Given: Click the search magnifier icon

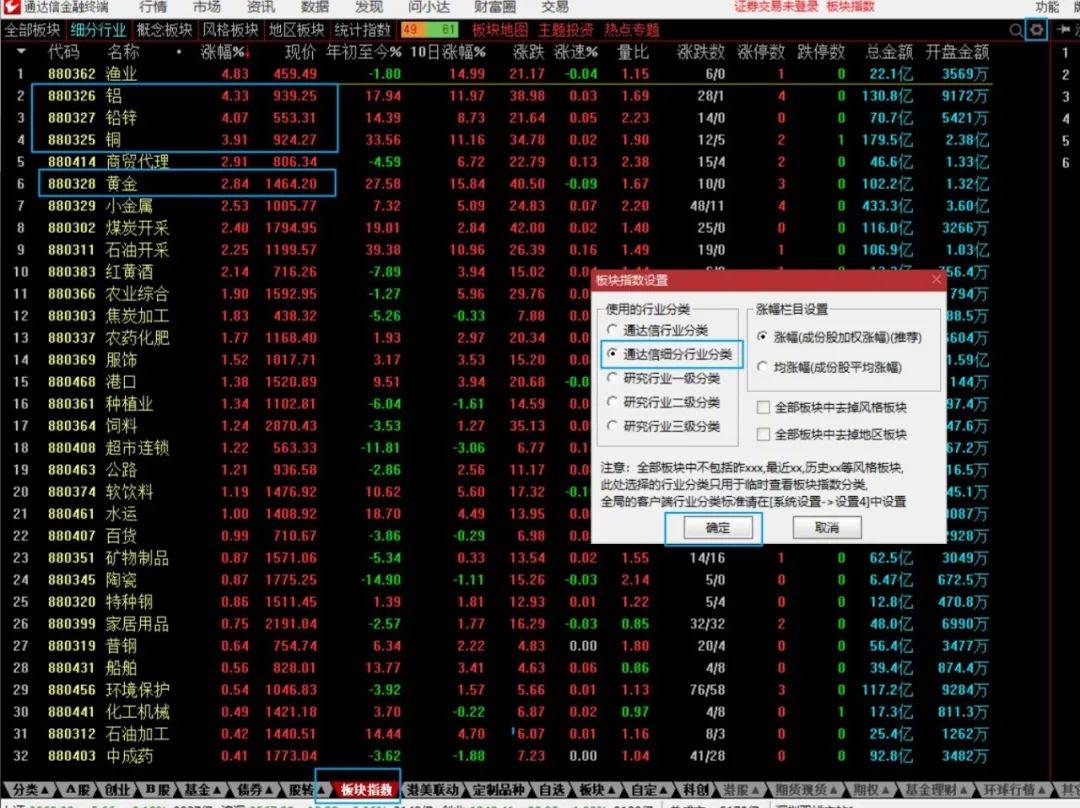Looking at the screenshot, I should [1016, 30].
